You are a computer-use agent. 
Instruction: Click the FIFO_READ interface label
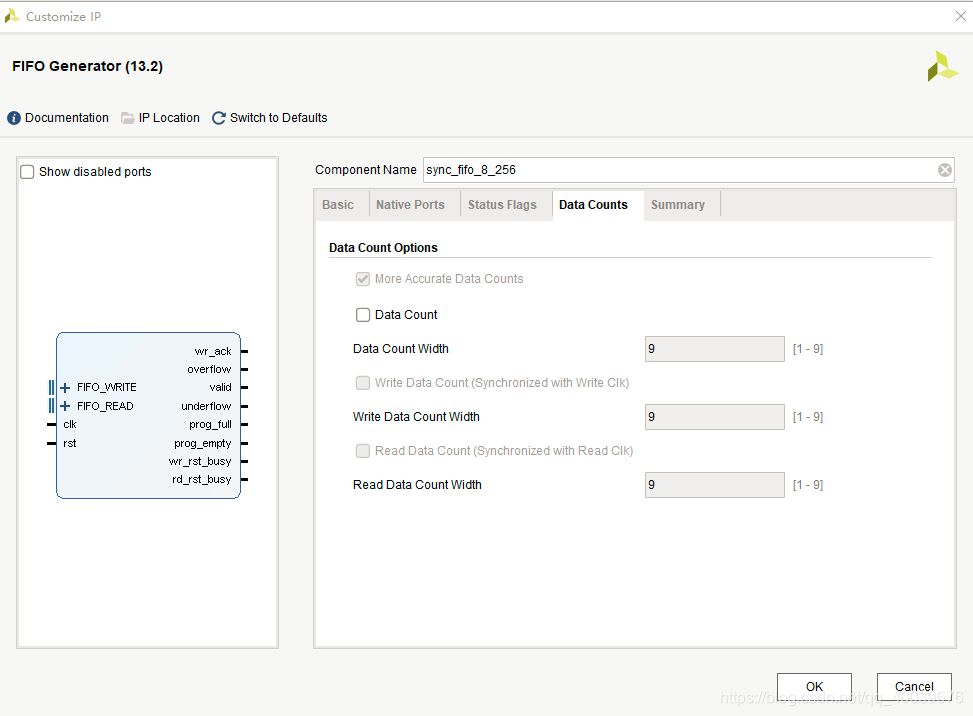(105, 406)
